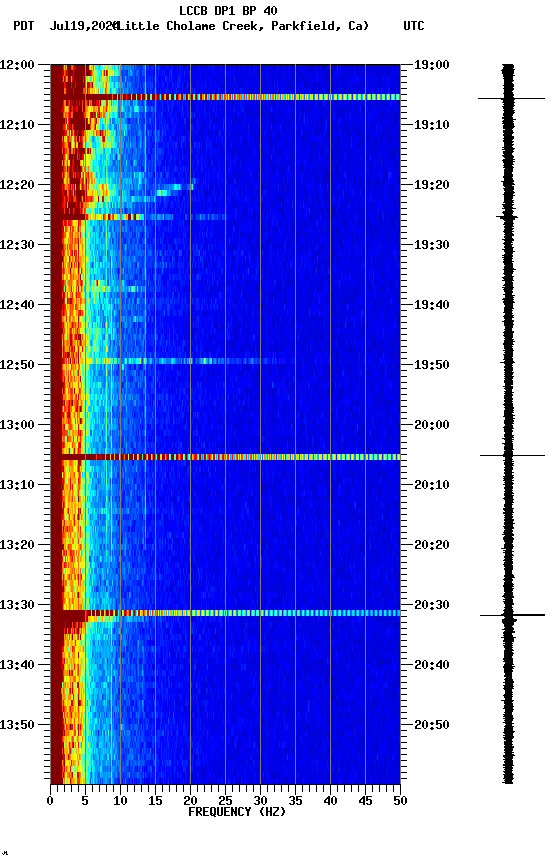Click the seismogram spike after 20:30 UTC
The image size is (552, 864).
coord(512,615)
